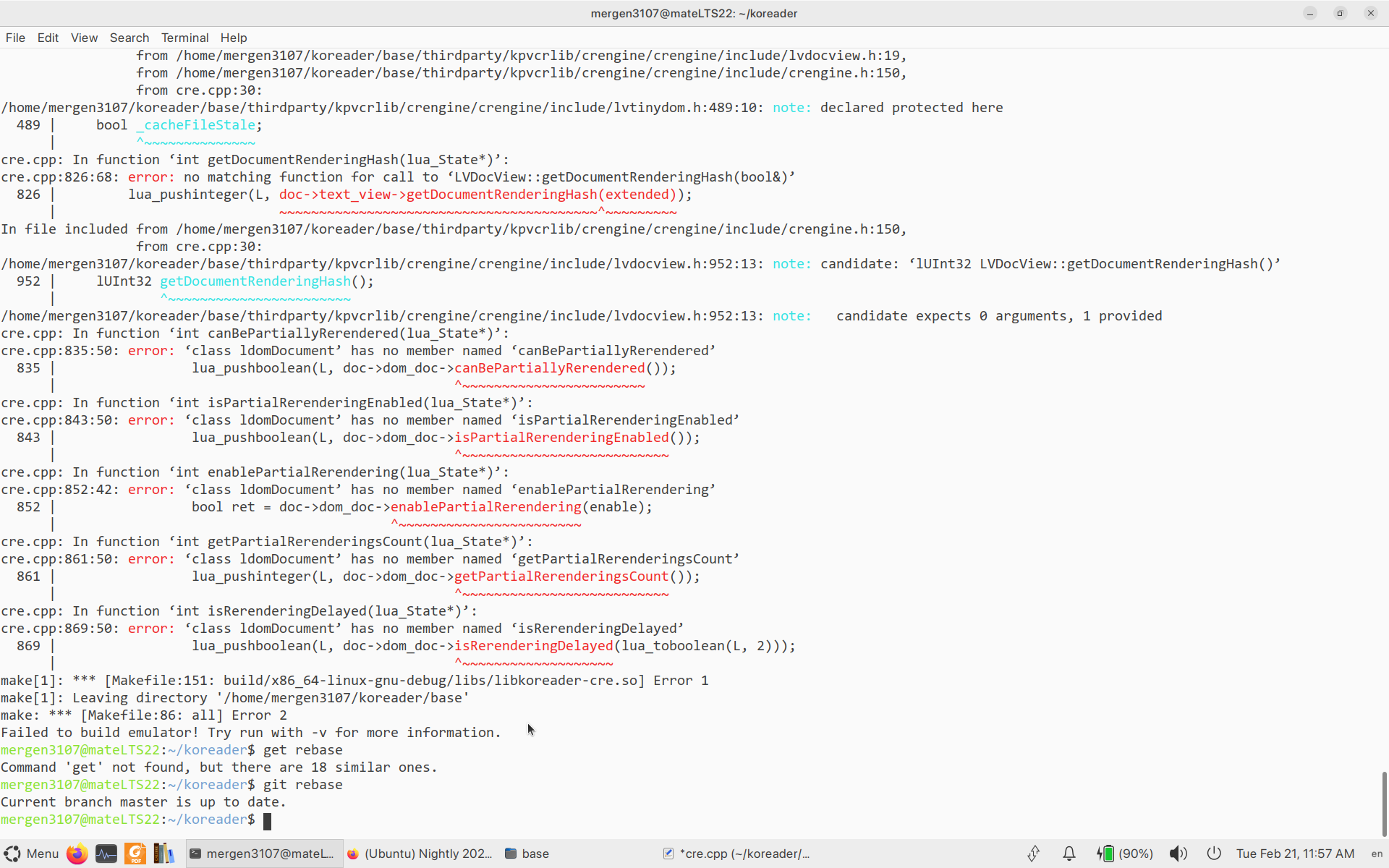This screenshot has height=868, width=1389.
Task: Open the MATE Menu launcher
Action: click(x=33, y=854)
